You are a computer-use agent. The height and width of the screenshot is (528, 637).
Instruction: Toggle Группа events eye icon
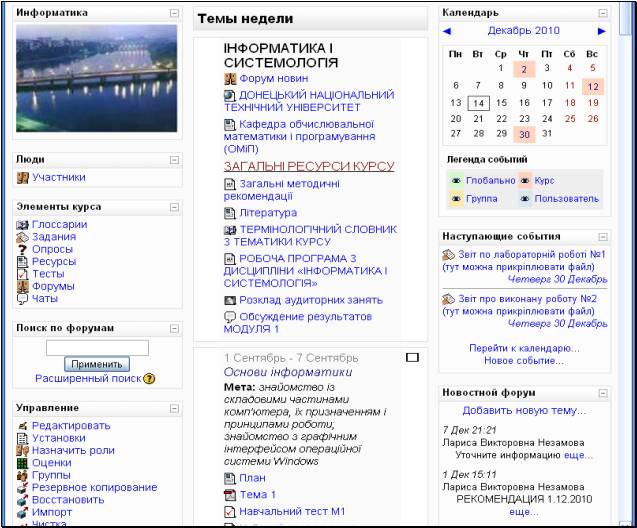click(457, 199)
